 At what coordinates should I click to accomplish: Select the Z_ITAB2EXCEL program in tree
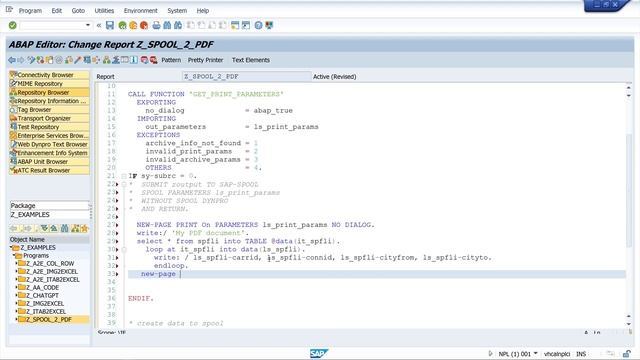point(46,311)
